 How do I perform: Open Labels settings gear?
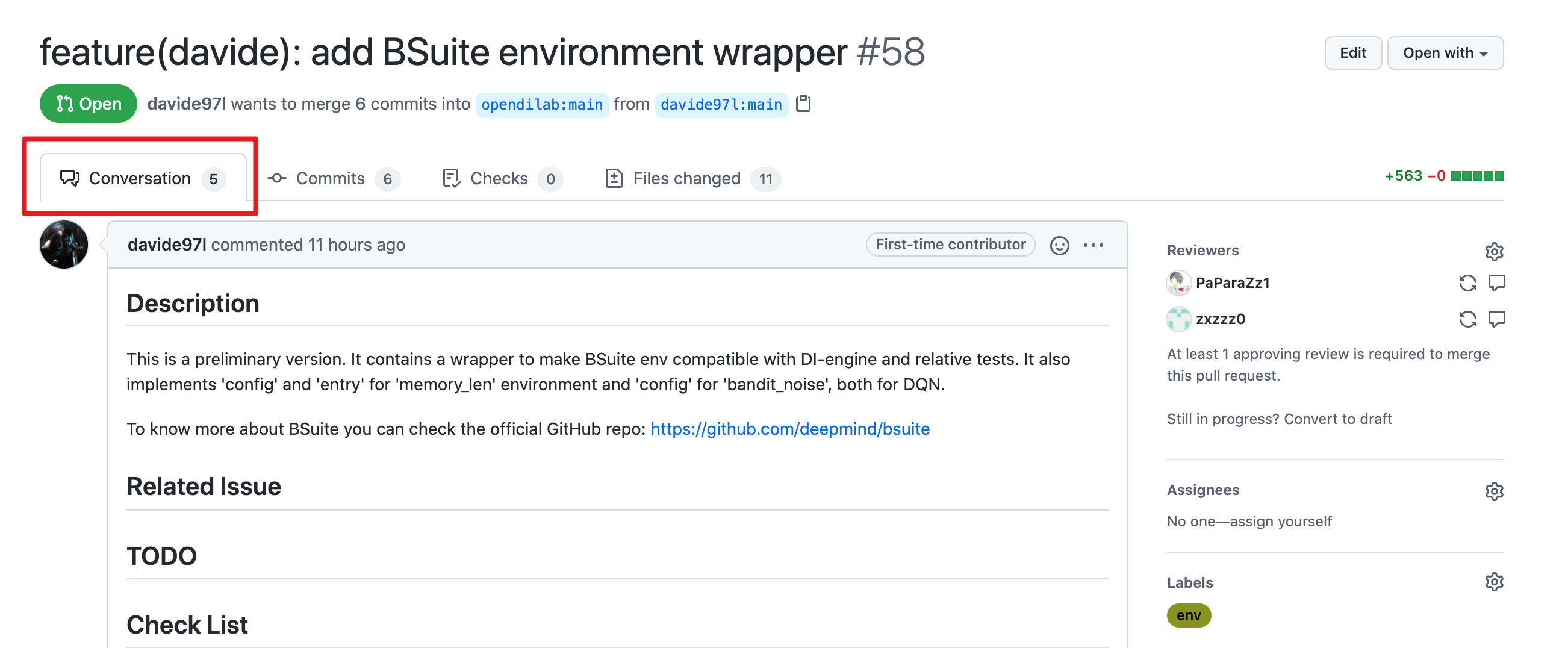[1494, 582]
